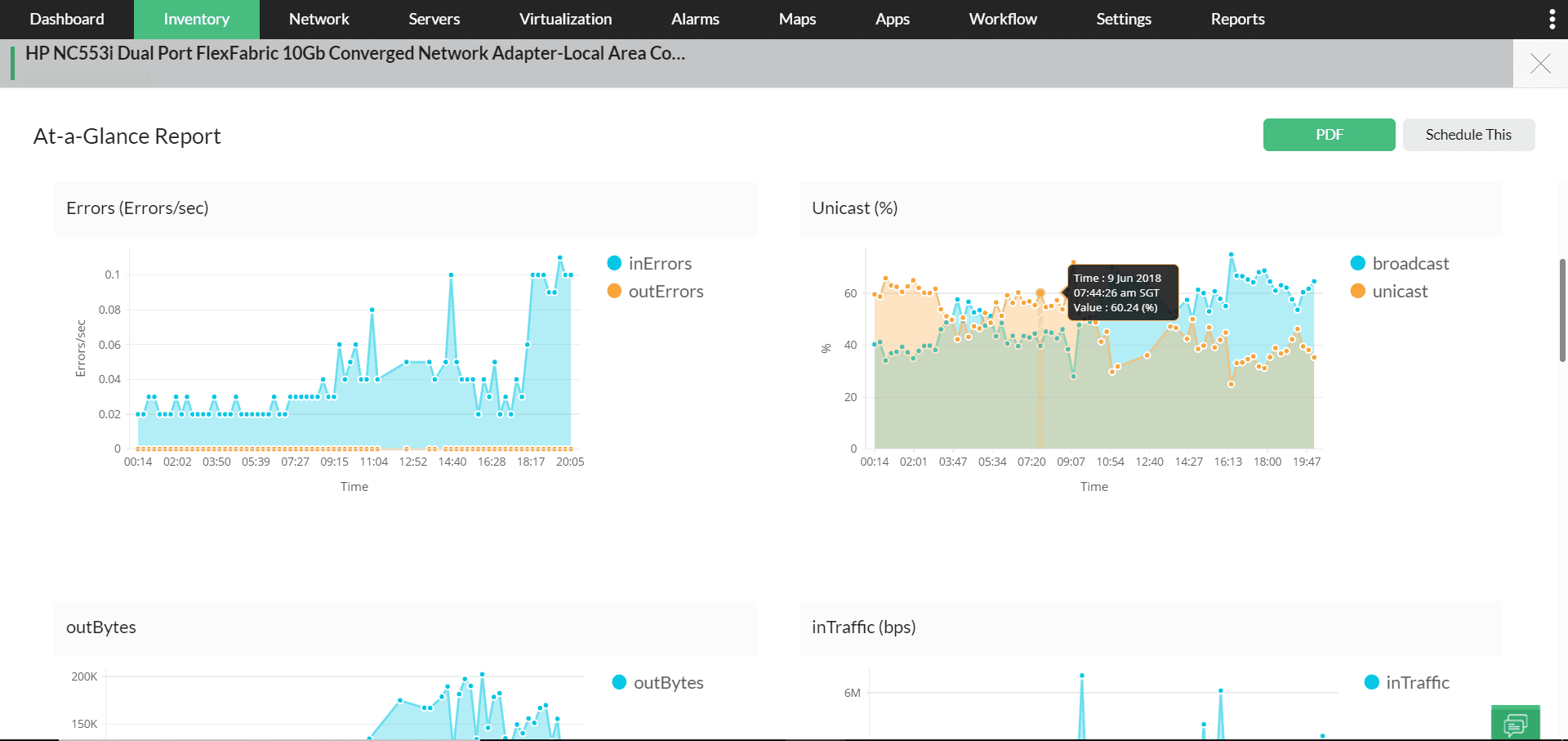Viewport: 1568px width, 741px height.
Task: Open the chat support icon
Action: pyautogui.click(x=1515, y=724)
